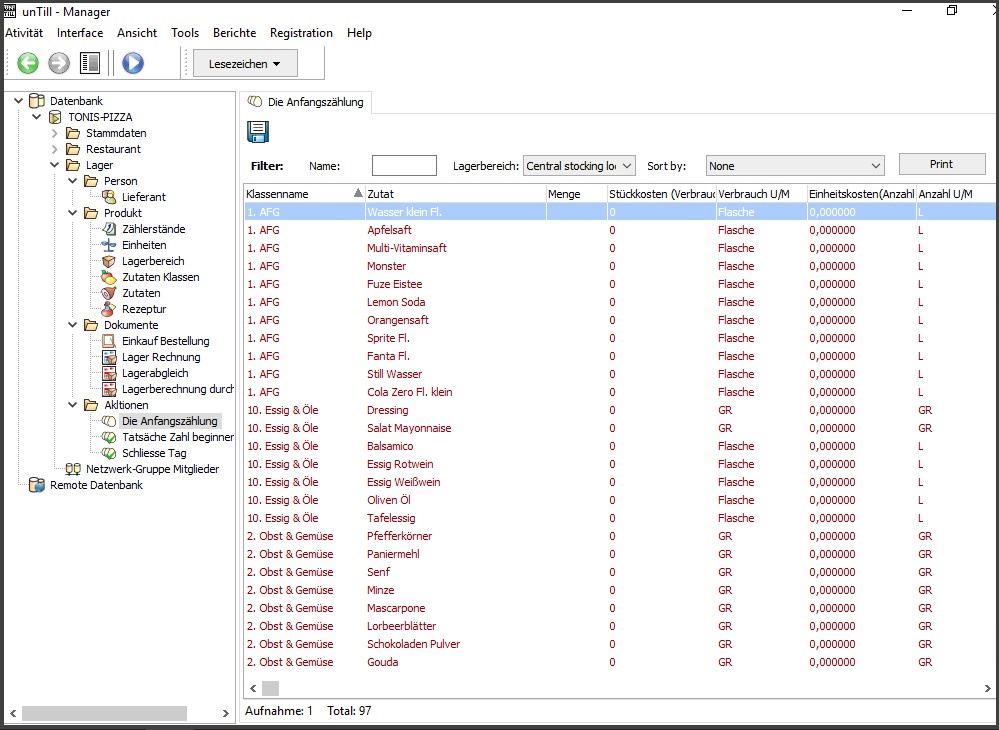Image resolution: width=999 pixels, height=730 pixels.
Task: Open the Interface menu
Action: [80, 32]
